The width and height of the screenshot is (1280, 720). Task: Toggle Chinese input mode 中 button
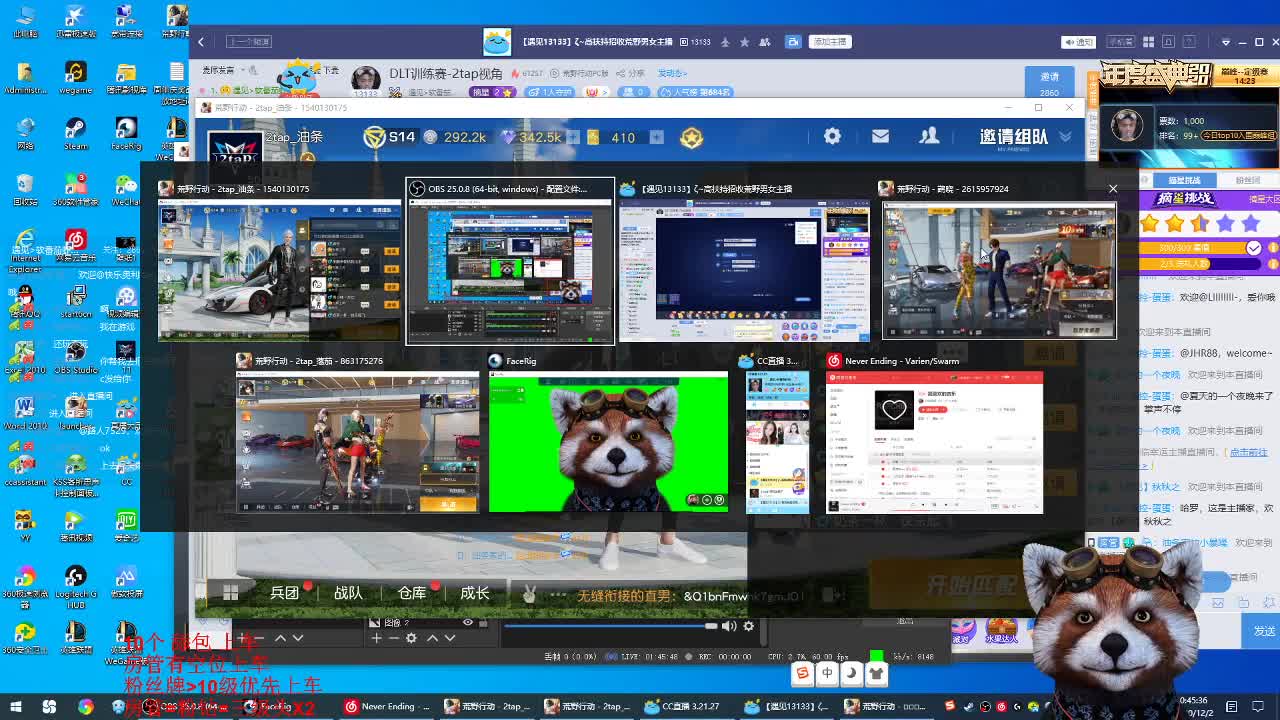click(827, 673)
